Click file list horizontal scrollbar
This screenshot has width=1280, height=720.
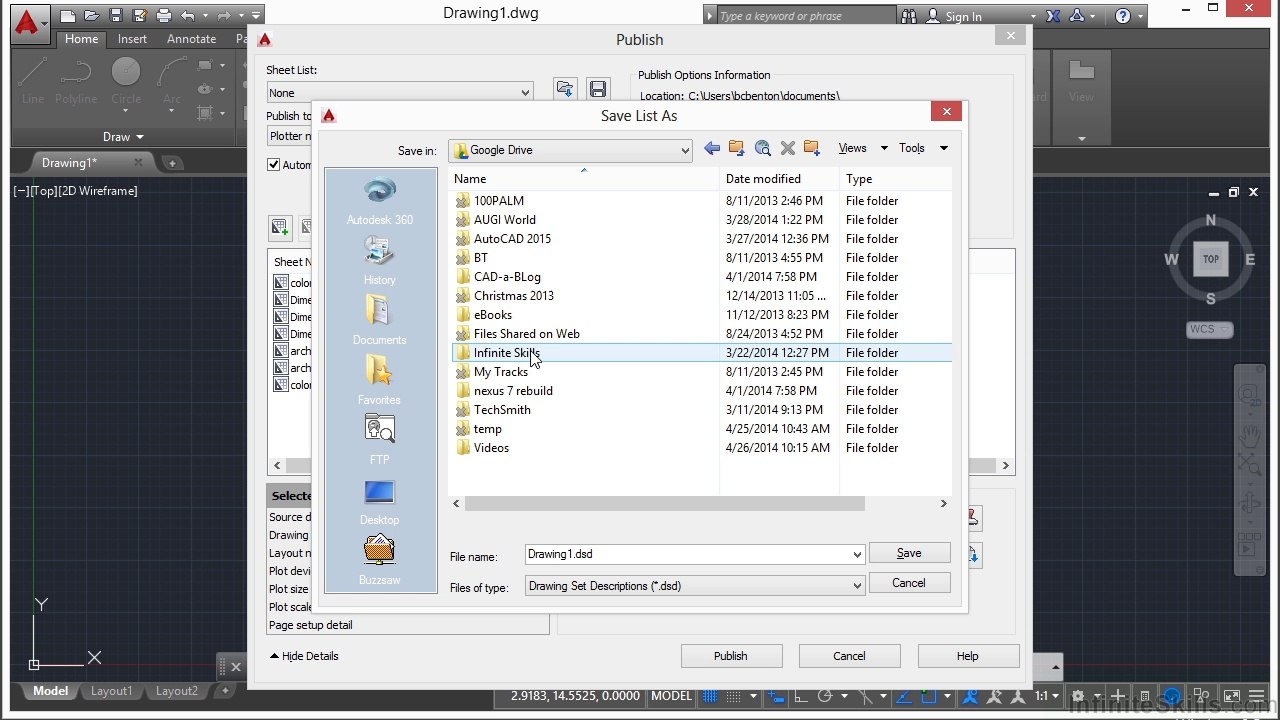coord(663,504)
